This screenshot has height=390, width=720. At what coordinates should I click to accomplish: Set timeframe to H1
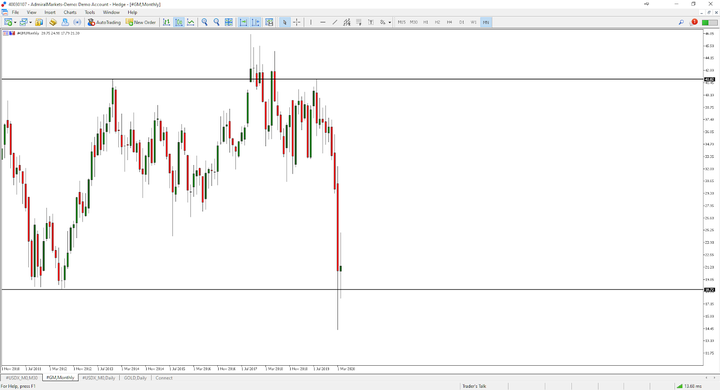click(426, 22)
